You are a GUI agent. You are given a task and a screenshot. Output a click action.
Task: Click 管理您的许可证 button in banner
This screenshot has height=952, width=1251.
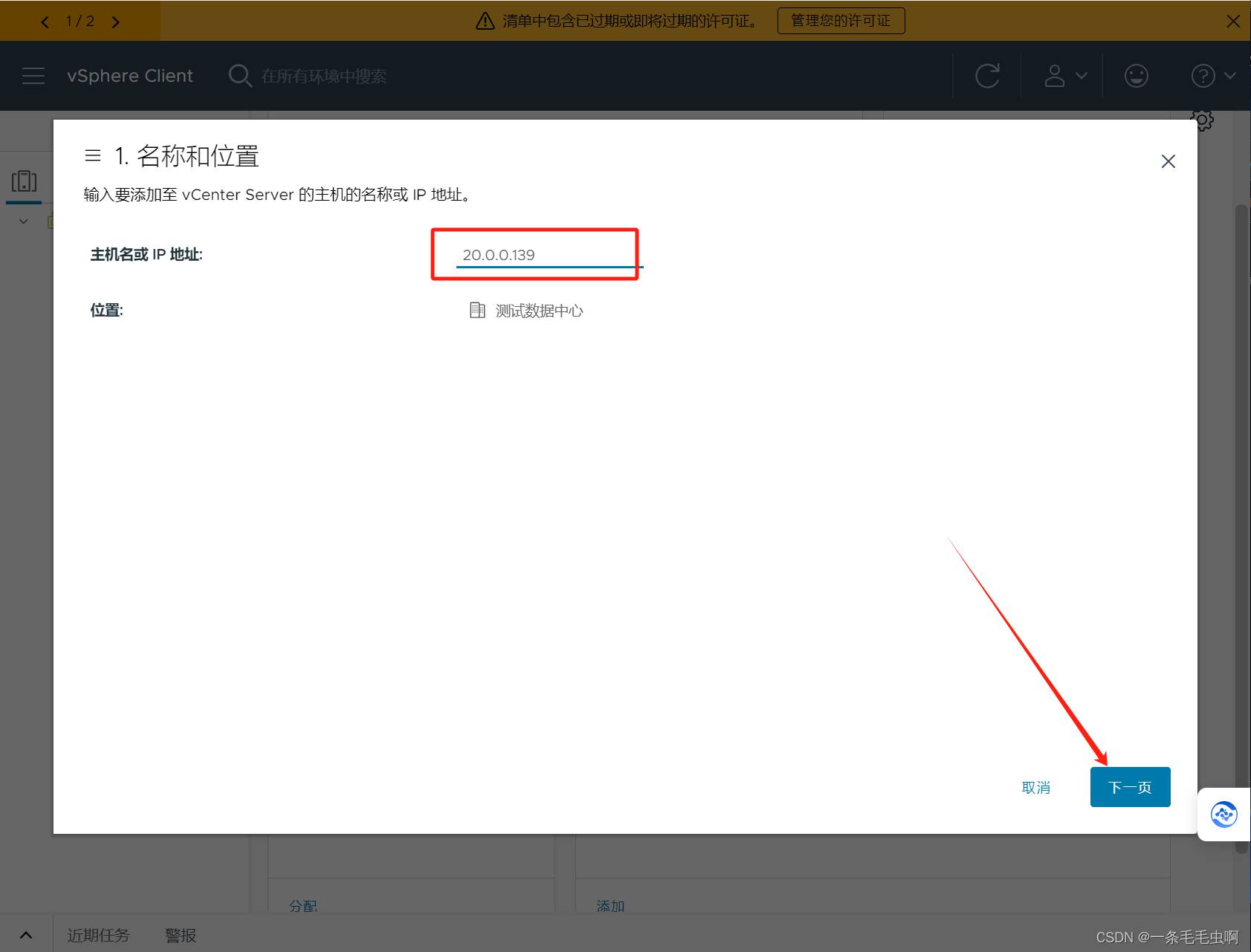click(841, 21)
